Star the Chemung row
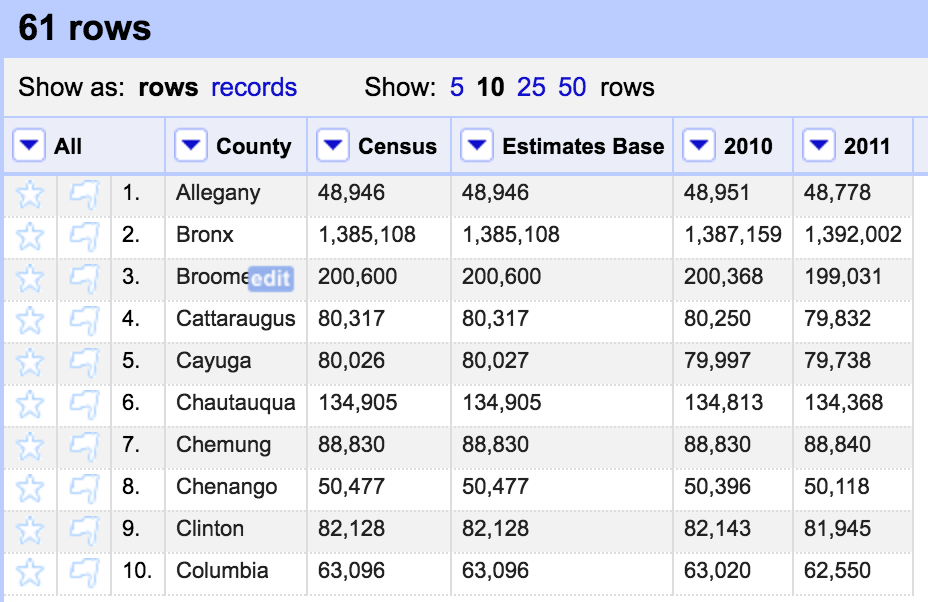The width and height of the screenshot is (928, 602). point(31,446)
